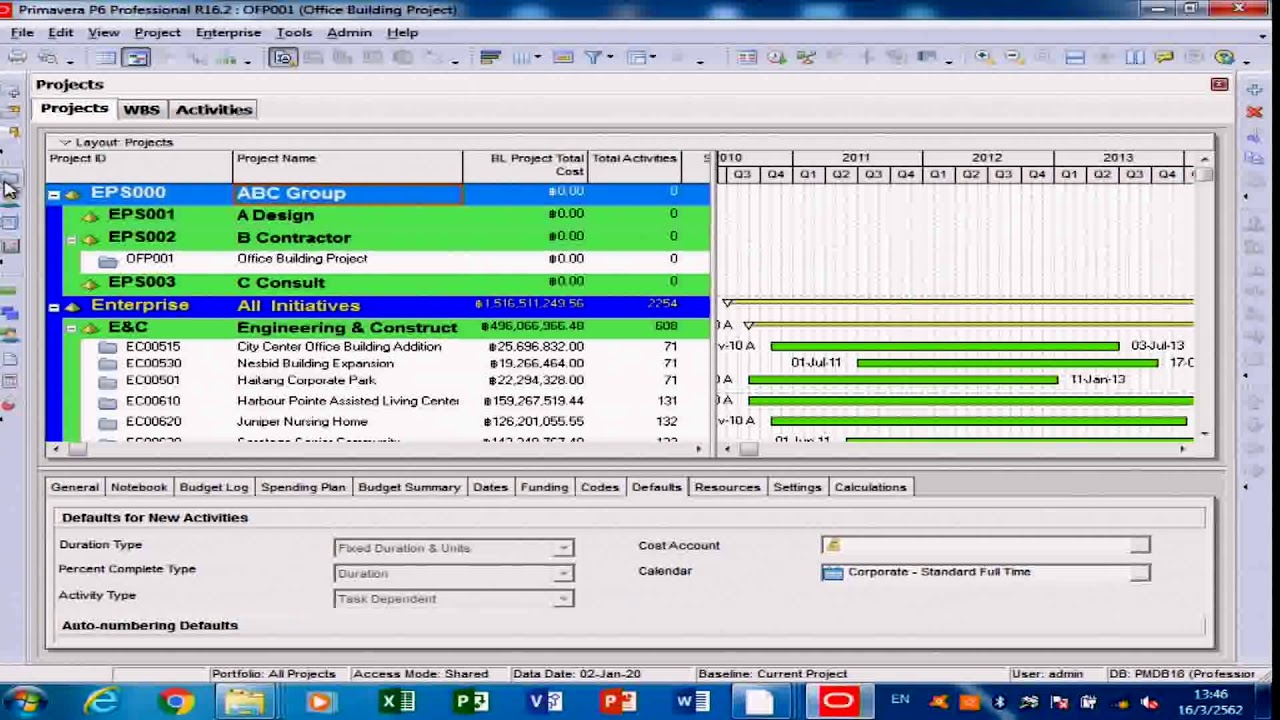Click the Group and Sort toolbar icon
Screen dimensions: 1280x720
tap(636, 57)
